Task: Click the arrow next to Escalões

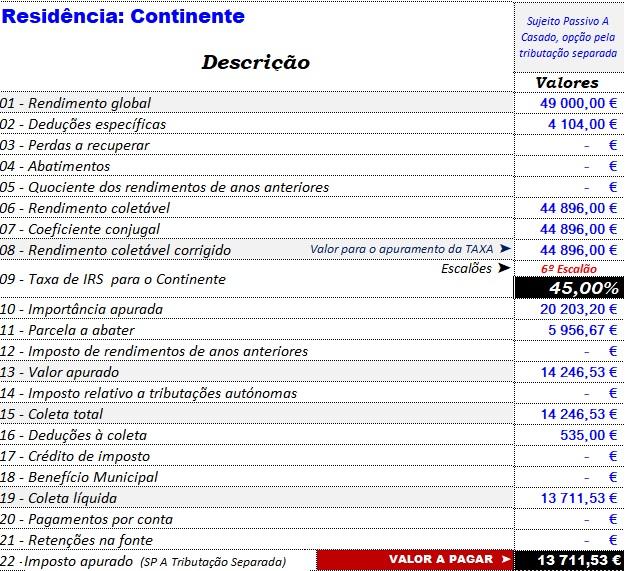Action: (503, 269)
